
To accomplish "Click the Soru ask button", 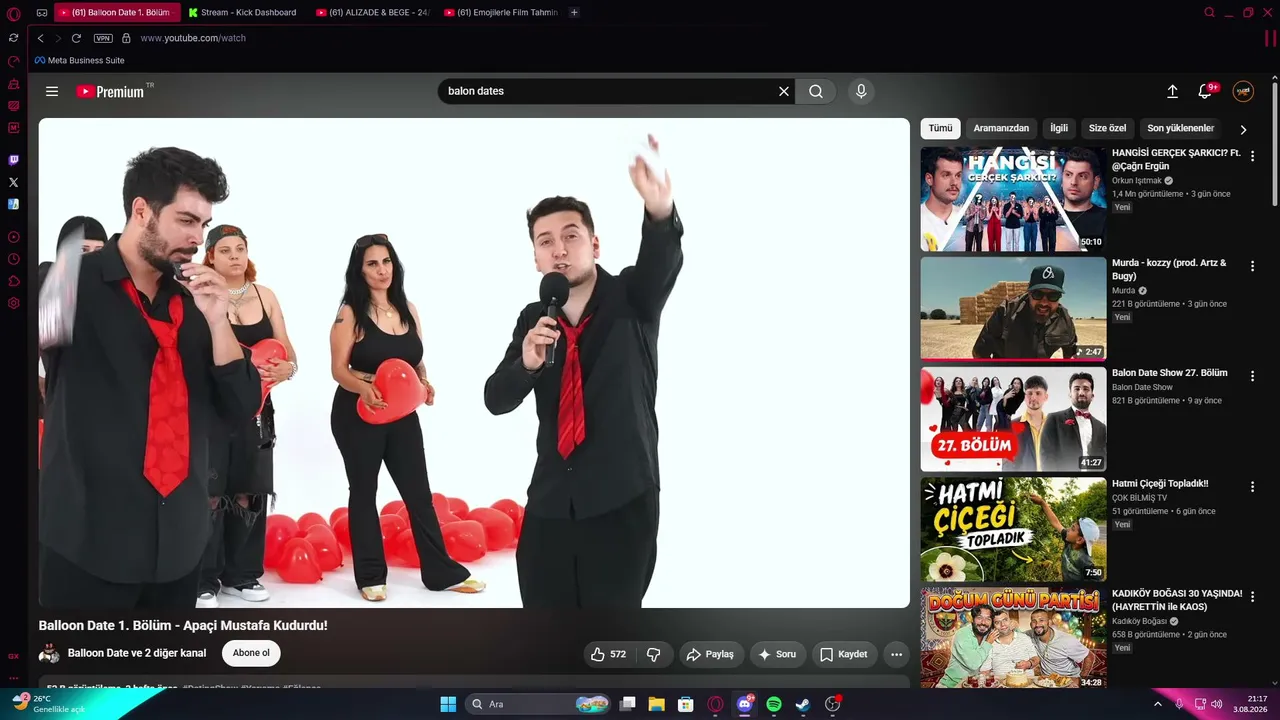I will click(x=778, y=654).
